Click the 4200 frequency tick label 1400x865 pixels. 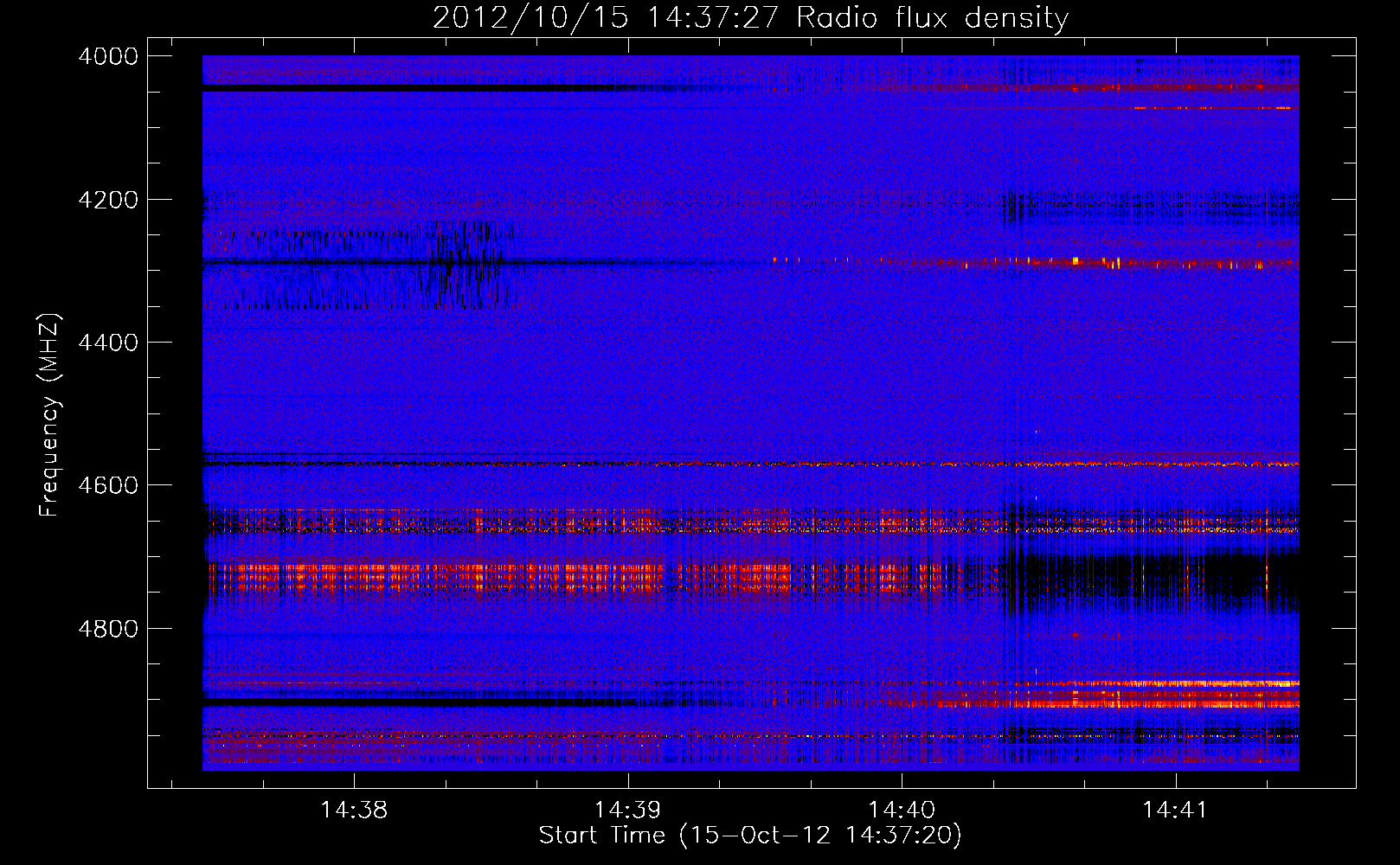(108, 200)
